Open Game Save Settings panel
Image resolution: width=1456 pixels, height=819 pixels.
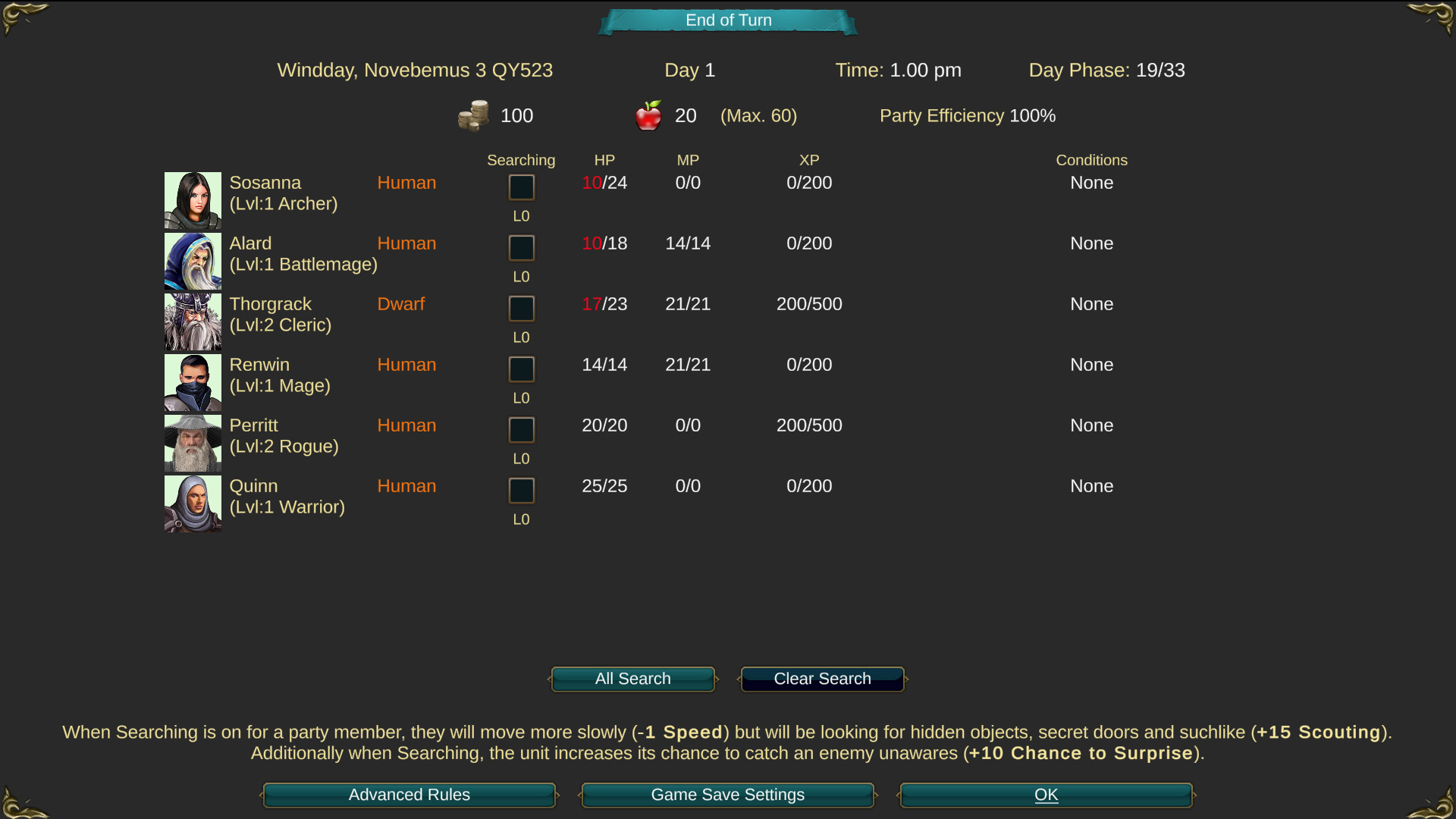coord(728,794)
